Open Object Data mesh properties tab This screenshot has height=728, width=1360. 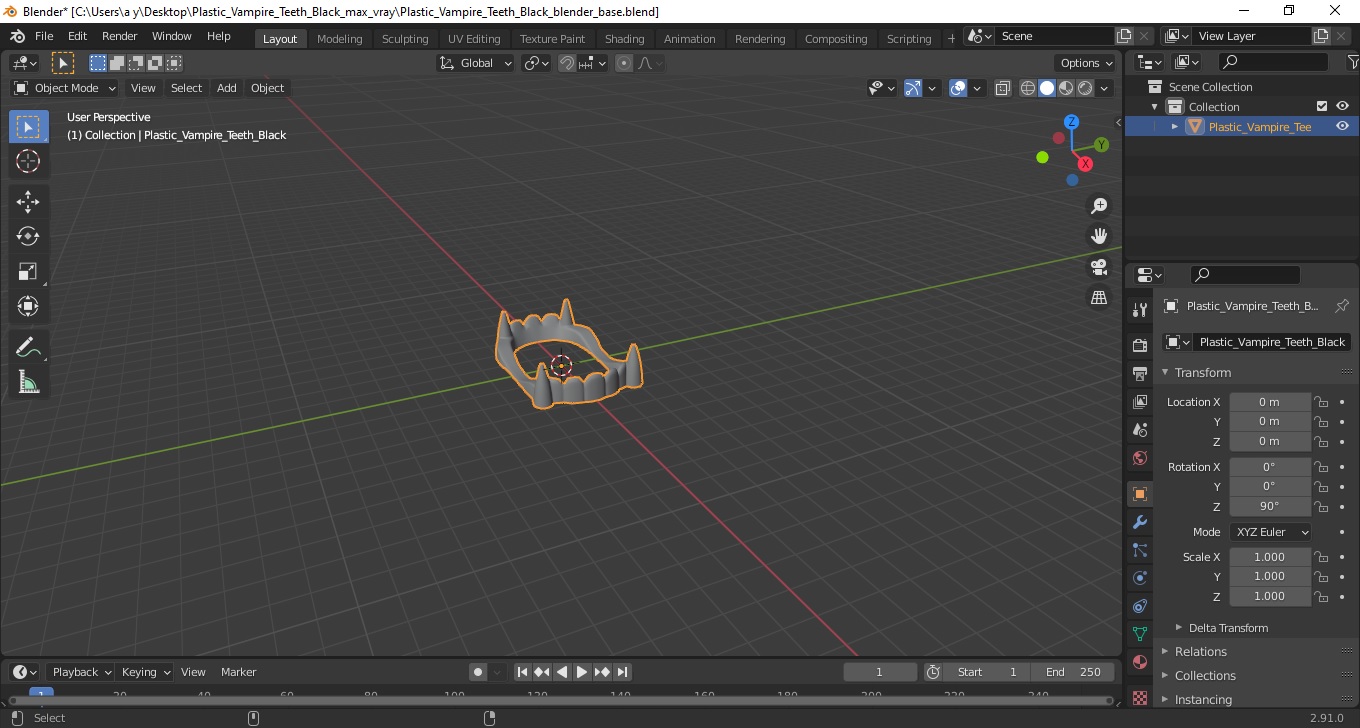pos(1140,634)
